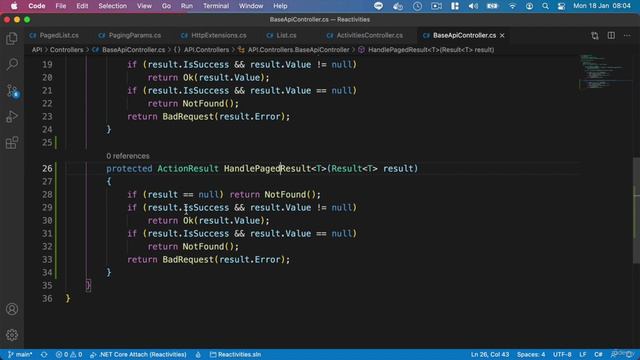Open the Run and Debug view

pyautogui.click(x=12, y=117)
